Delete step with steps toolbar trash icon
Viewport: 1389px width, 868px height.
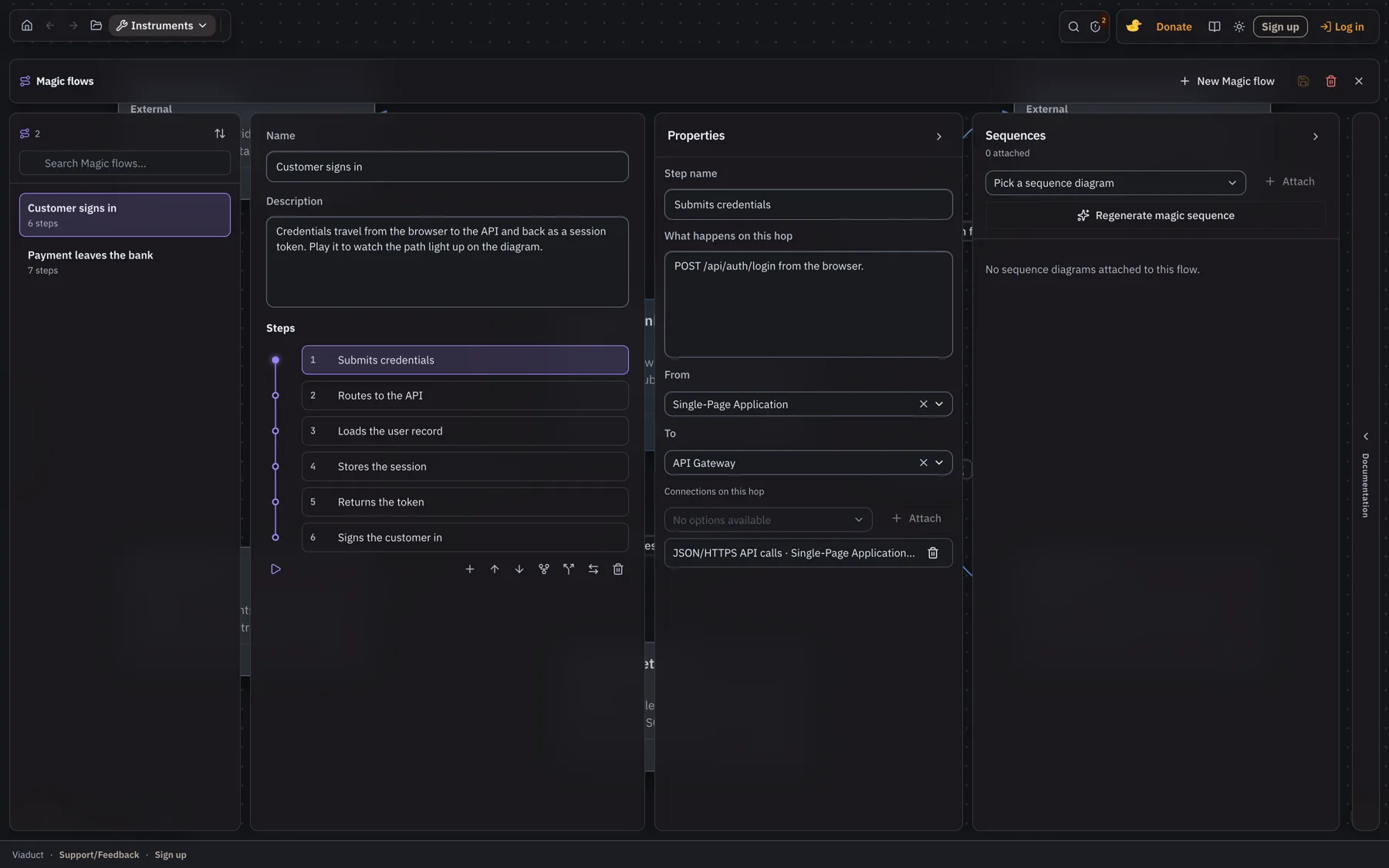[x=618, y=569]
